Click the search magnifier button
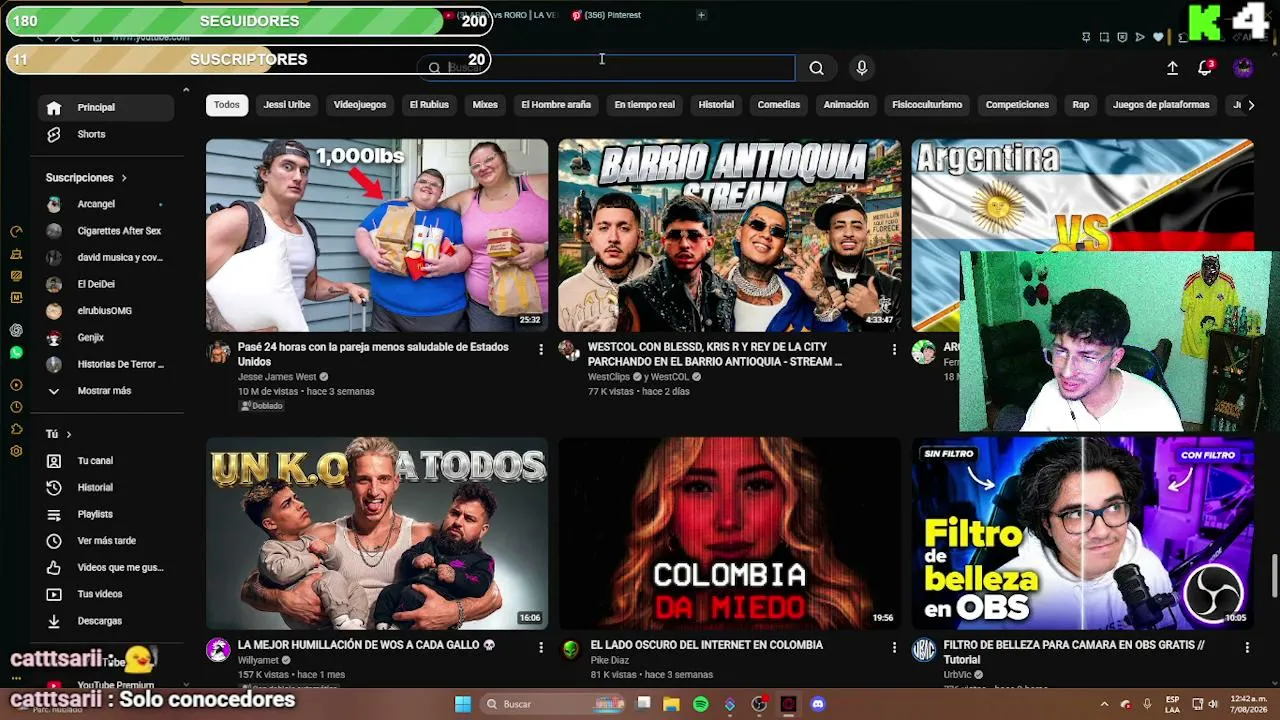 [817, 68]
